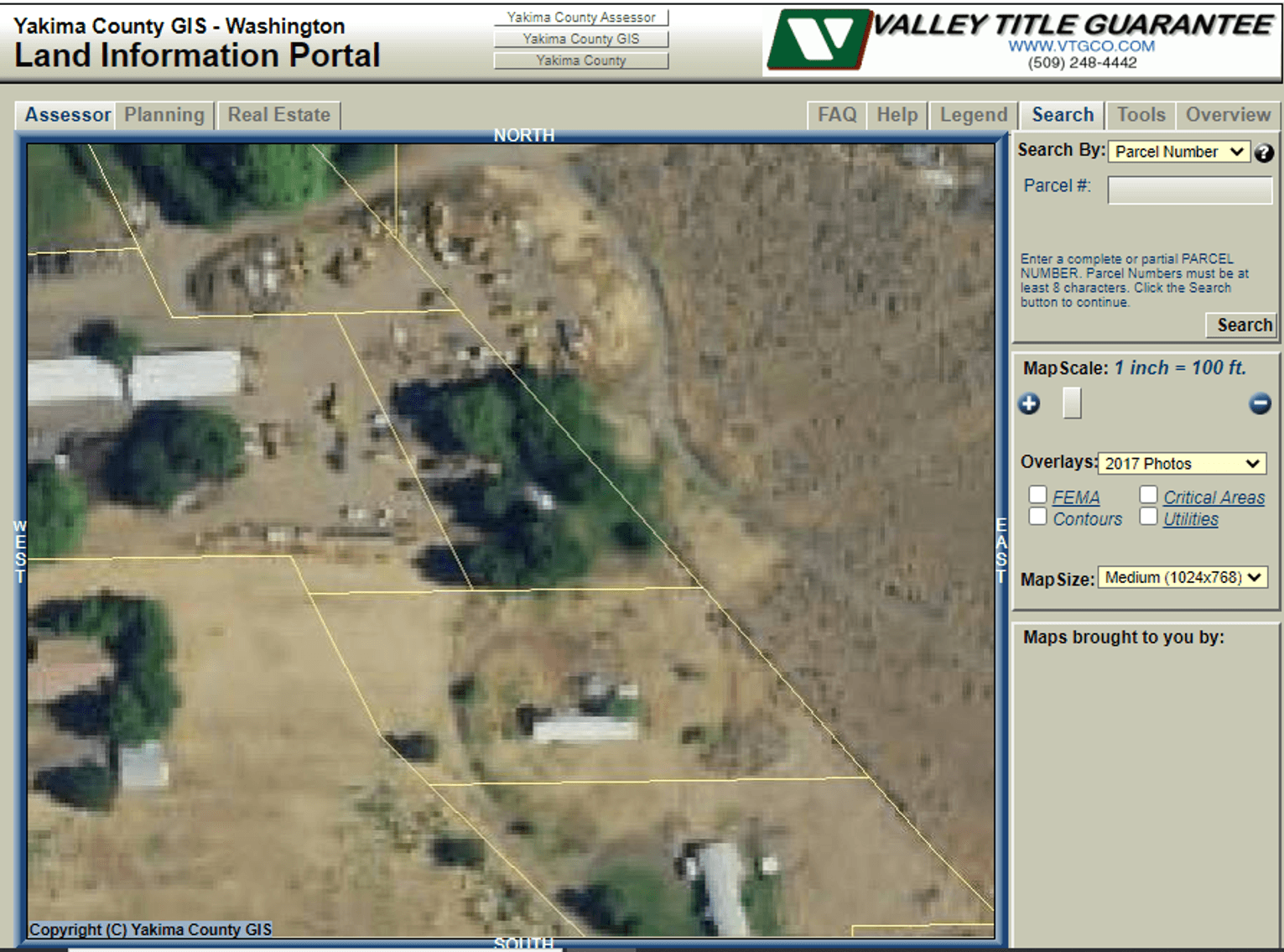Screen dimensions: 1284x952
Task: Pan the map using the EAST edge
Action: click(1000, 545)
